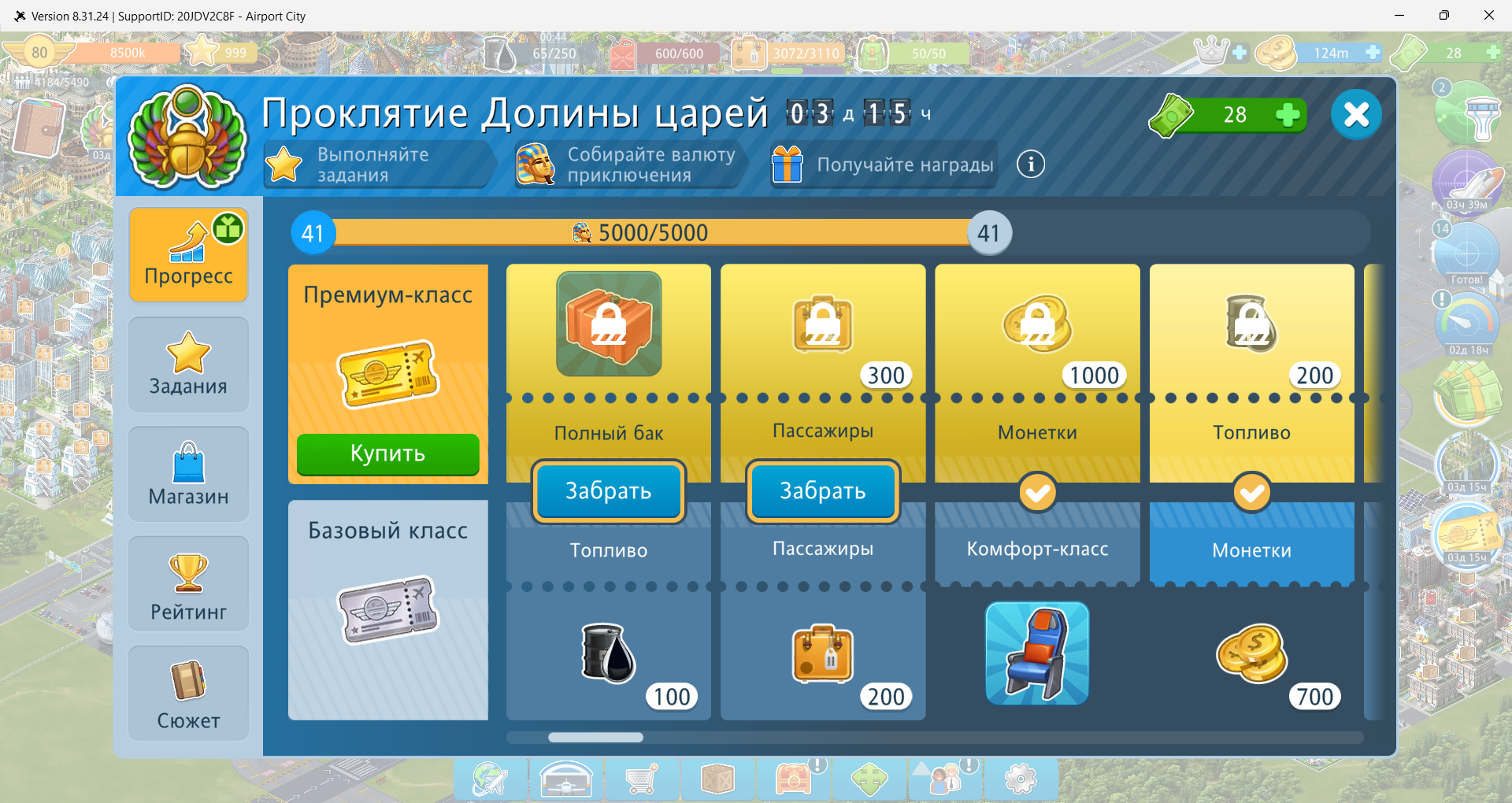1512x803 pixels.
Task: Click the golden ticket 03д 15ч icon
Action: click(x=1466, y=535)
